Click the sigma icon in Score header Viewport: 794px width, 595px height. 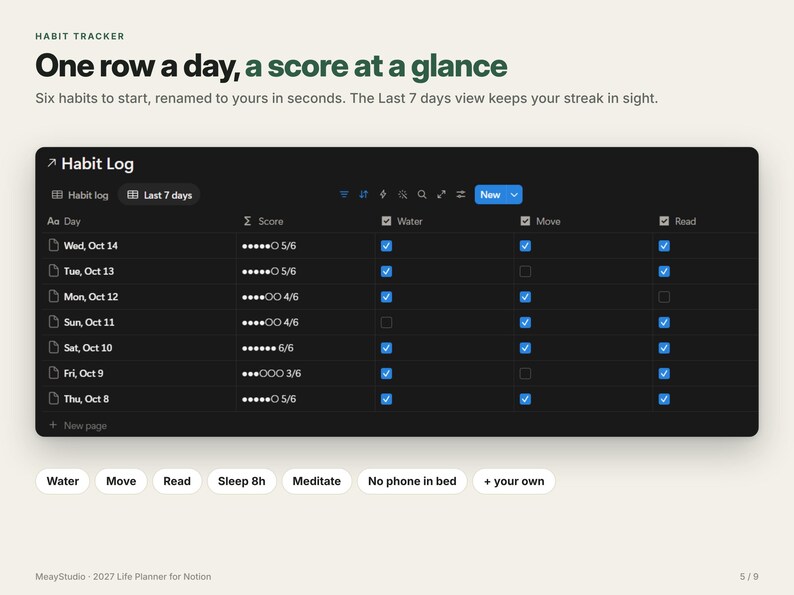click(x=247, y=221)
